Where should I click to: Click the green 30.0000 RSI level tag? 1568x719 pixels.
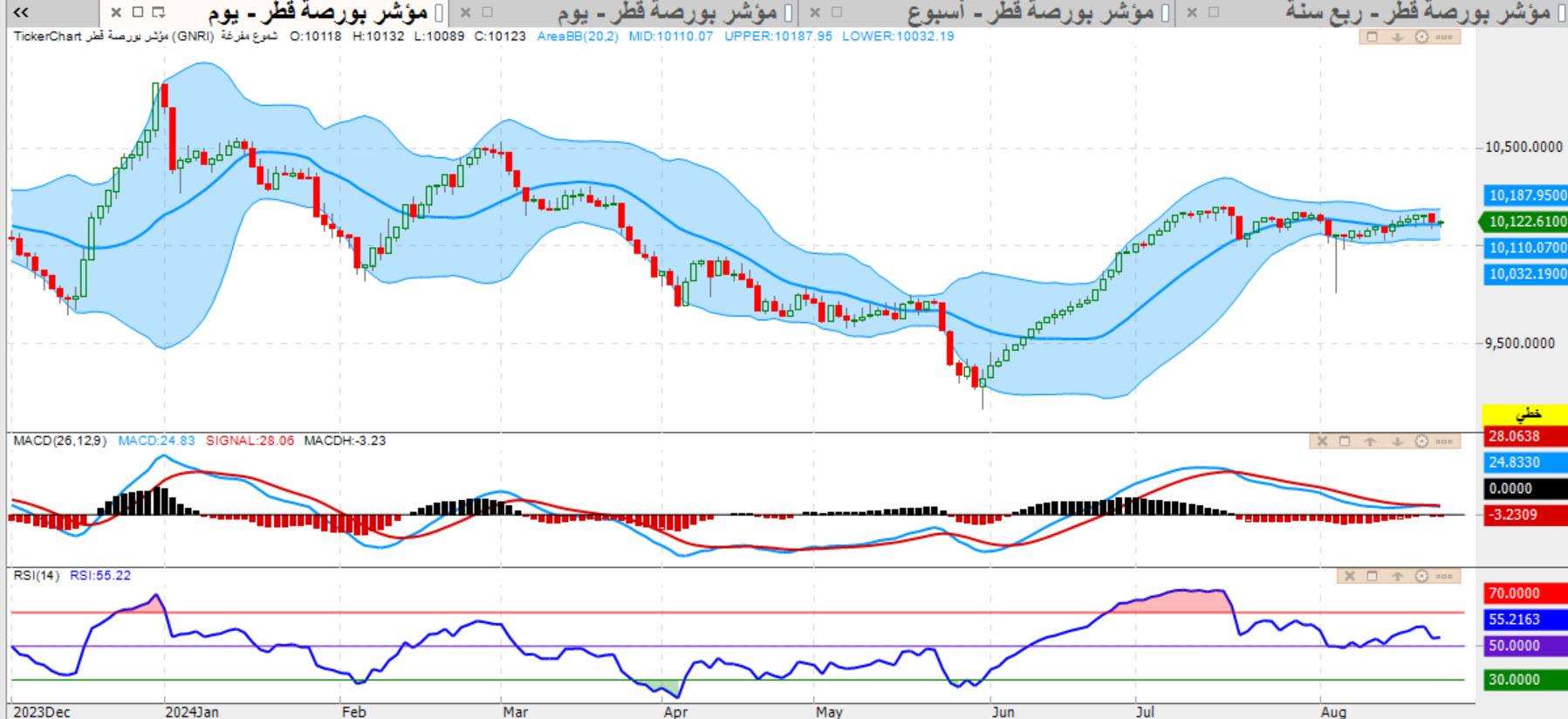pyautogui.click(x=1526, y=680)
